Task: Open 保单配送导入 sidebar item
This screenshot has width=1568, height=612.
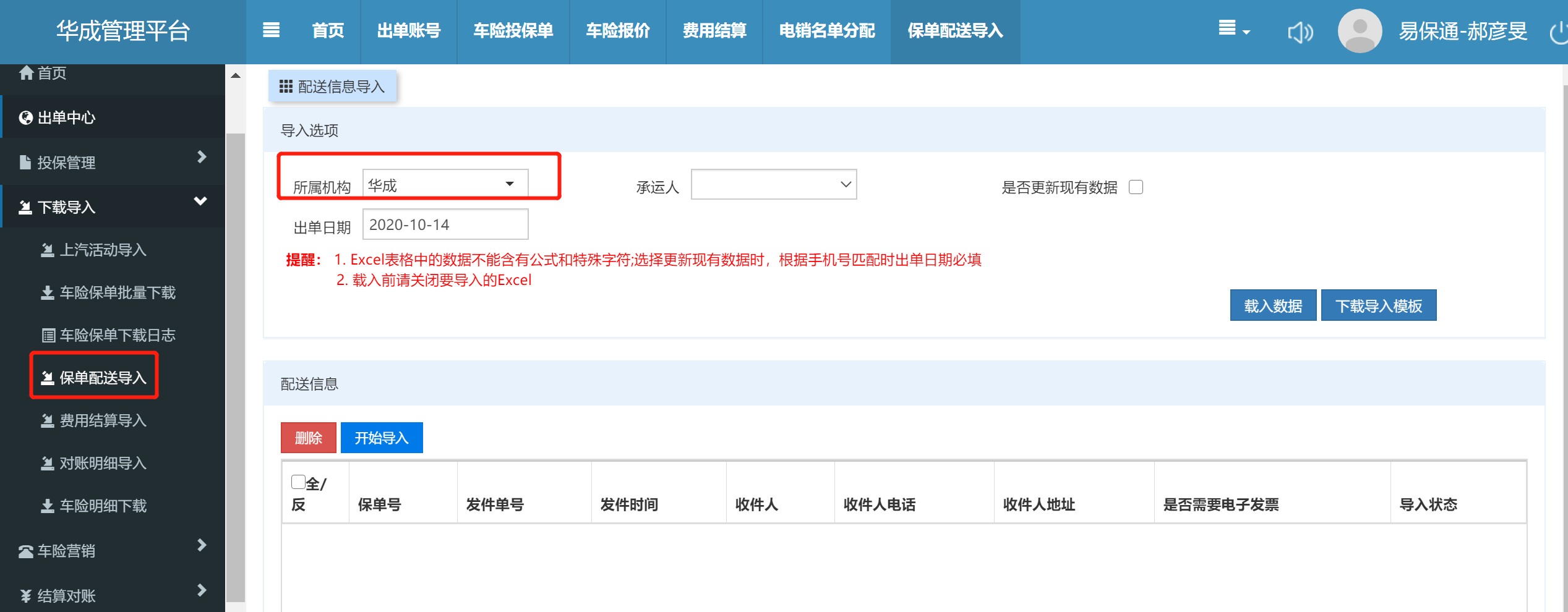Action: click(x=113, y=378)
